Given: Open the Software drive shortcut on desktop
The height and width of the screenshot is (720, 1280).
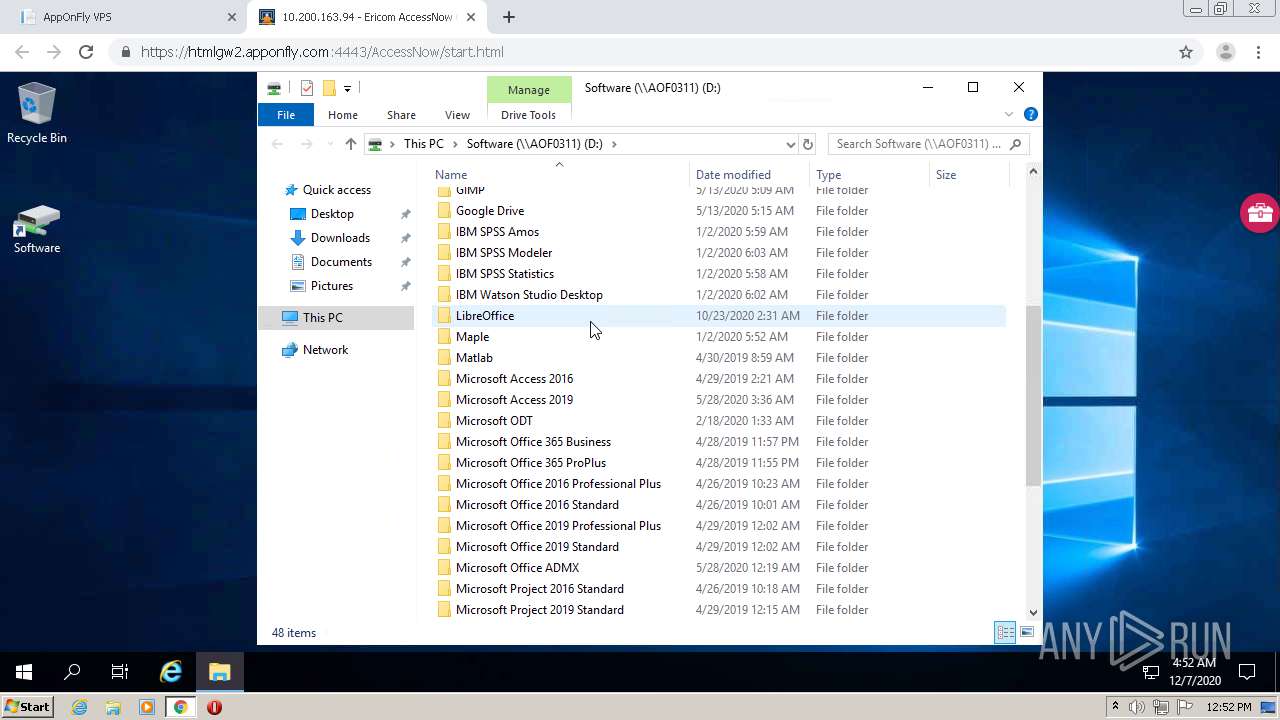Looking at the screenshot, I should click(37, 229).
